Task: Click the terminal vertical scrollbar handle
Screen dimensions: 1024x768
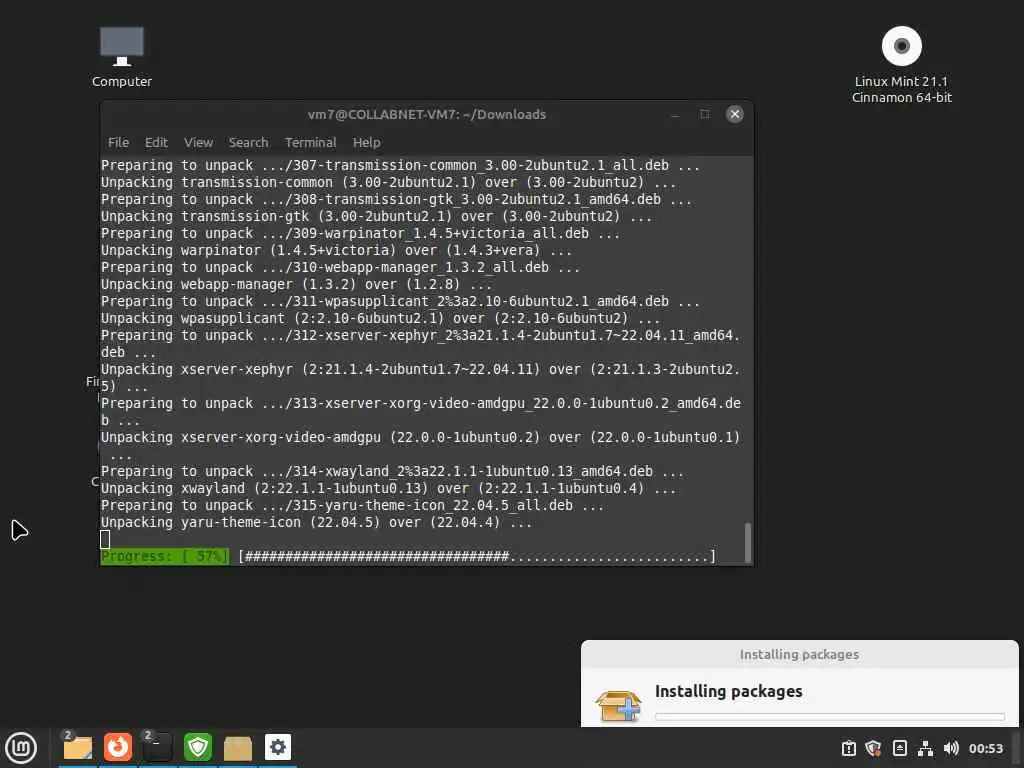Action: [x=748, y=541]
